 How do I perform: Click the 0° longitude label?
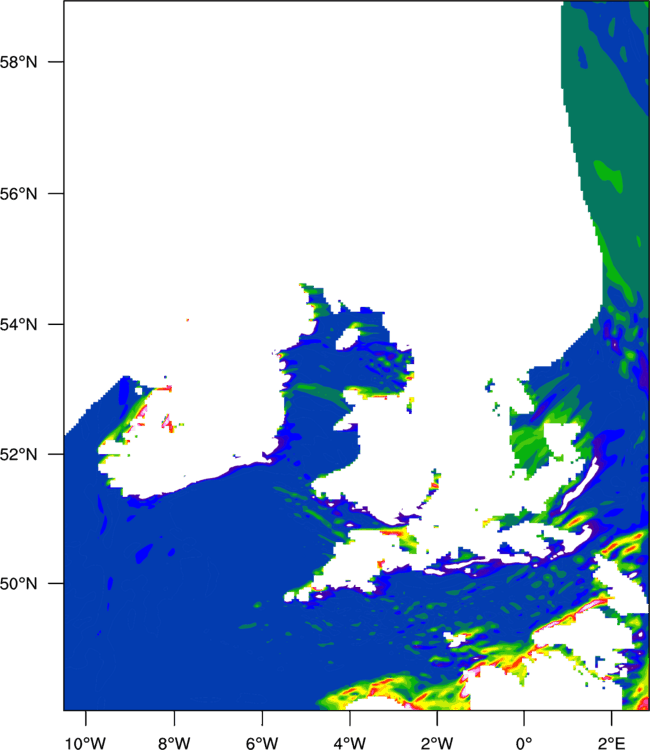coord(524,743)
